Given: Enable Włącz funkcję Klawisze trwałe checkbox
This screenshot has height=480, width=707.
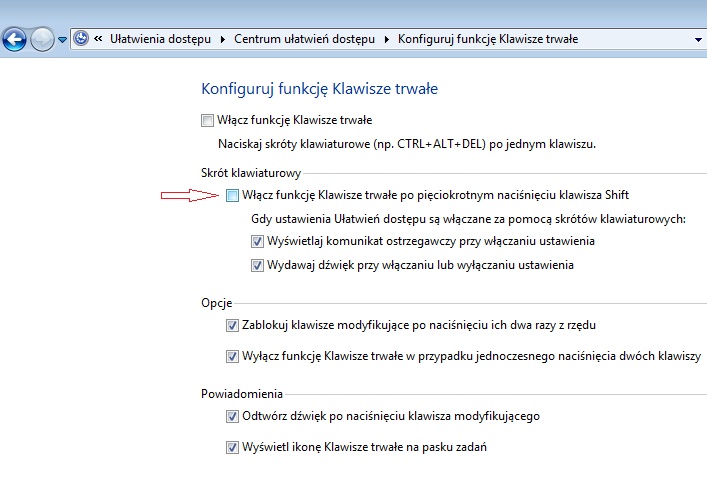Looking at the screenshot, I should click(x=207, y=120).
